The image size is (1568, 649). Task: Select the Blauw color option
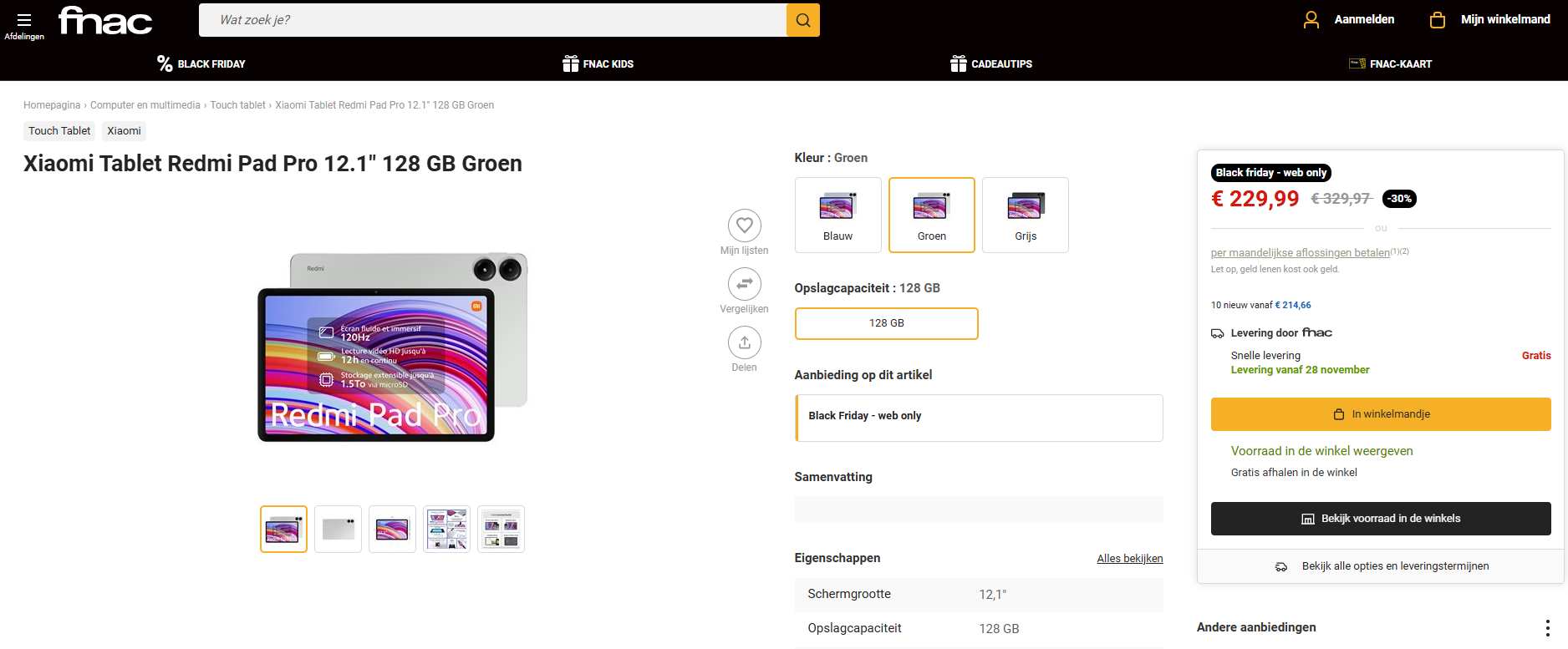(x=837, y=215)
